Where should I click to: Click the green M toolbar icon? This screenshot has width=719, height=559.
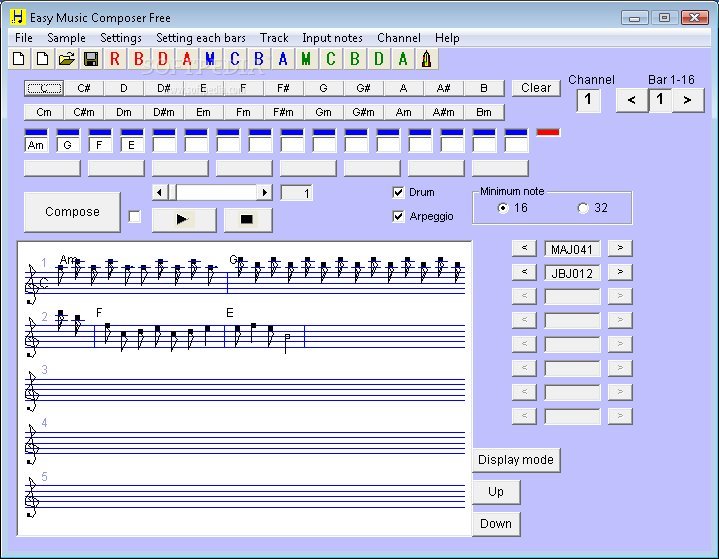click(x=307, y=59)
